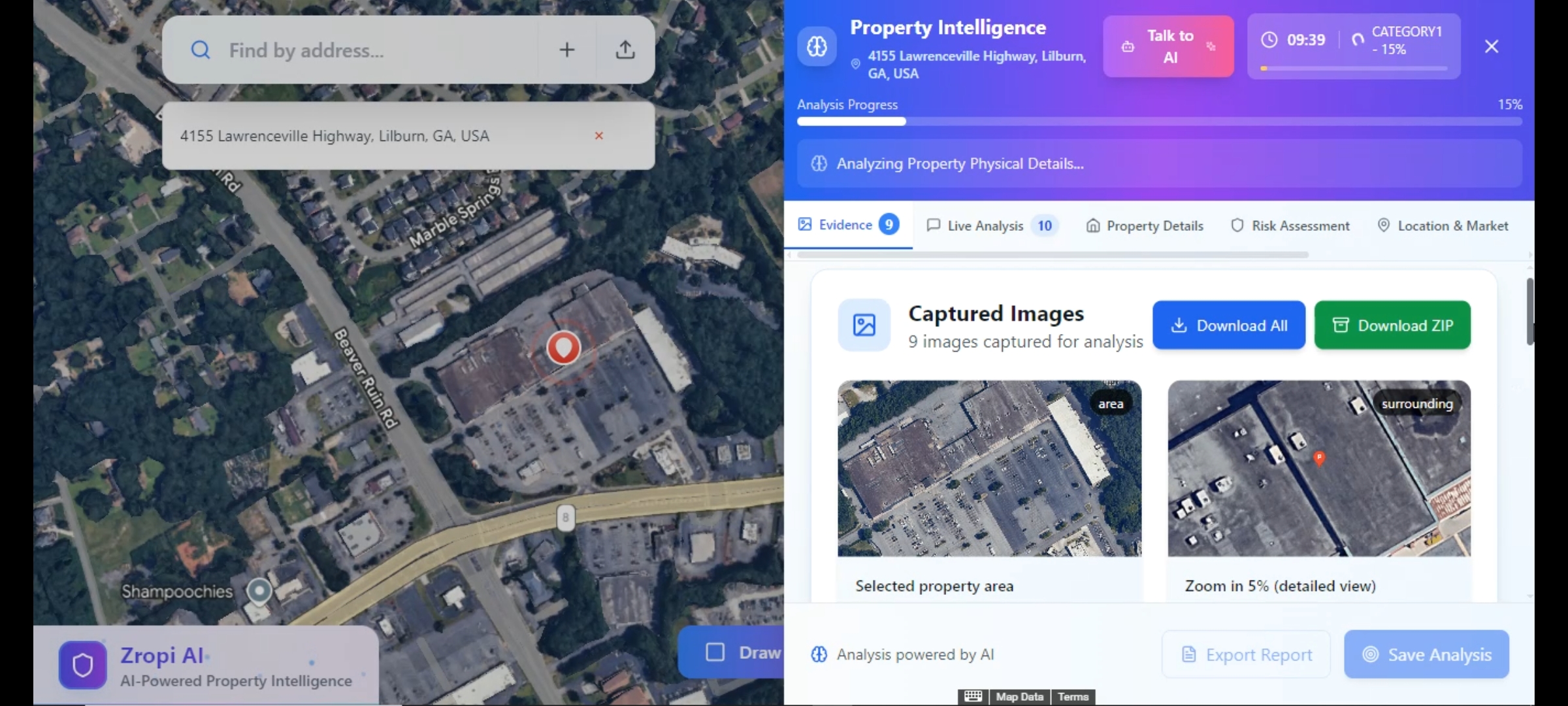Click the Shampoochies place marker icon
1568x706 pixels.
coord(259,591)
